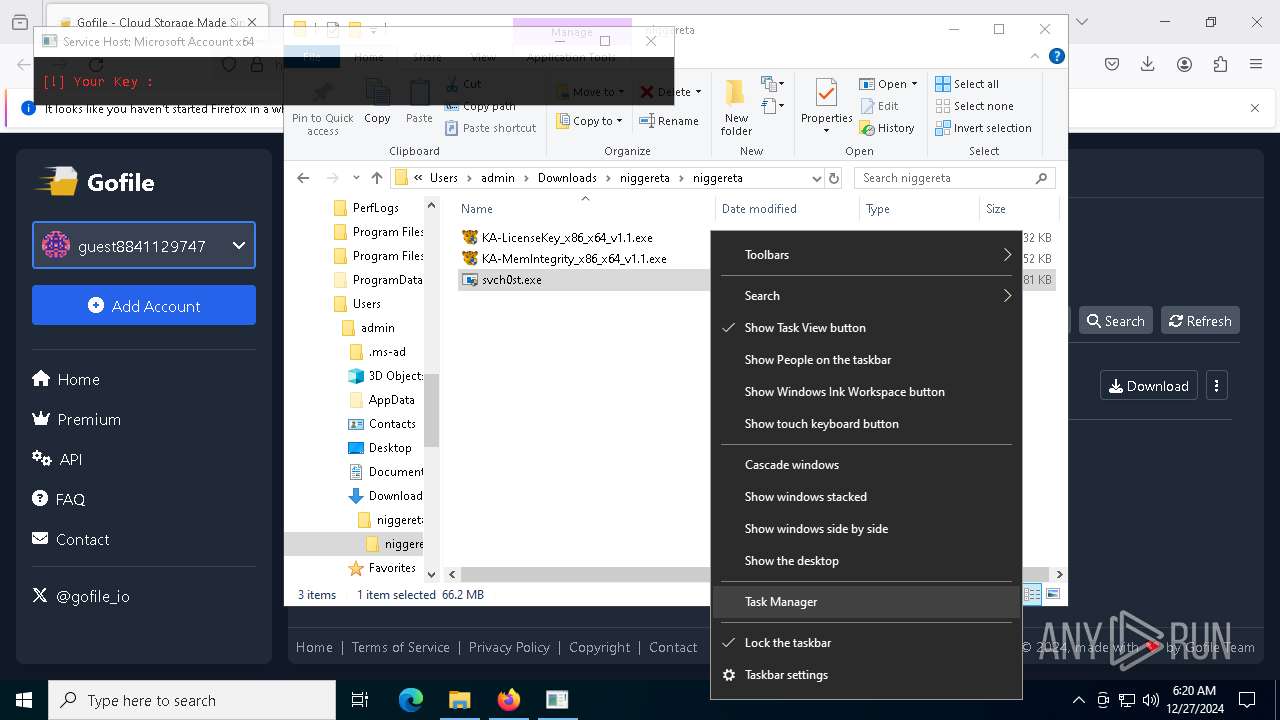Open the Delete dropdown arrow

point(698,92)
